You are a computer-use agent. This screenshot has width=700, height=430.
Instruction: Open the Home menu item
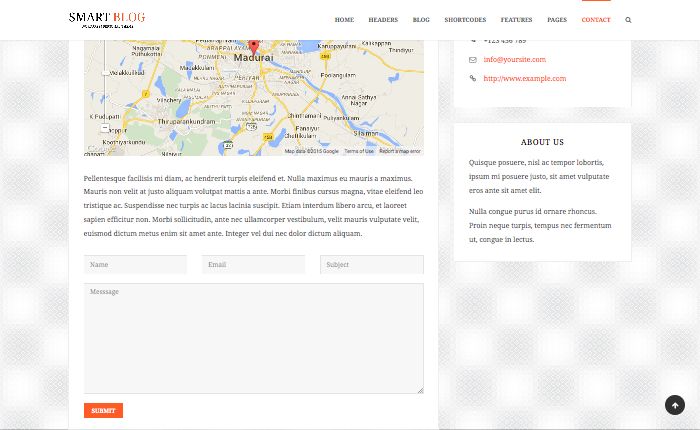tap(344, 20)
